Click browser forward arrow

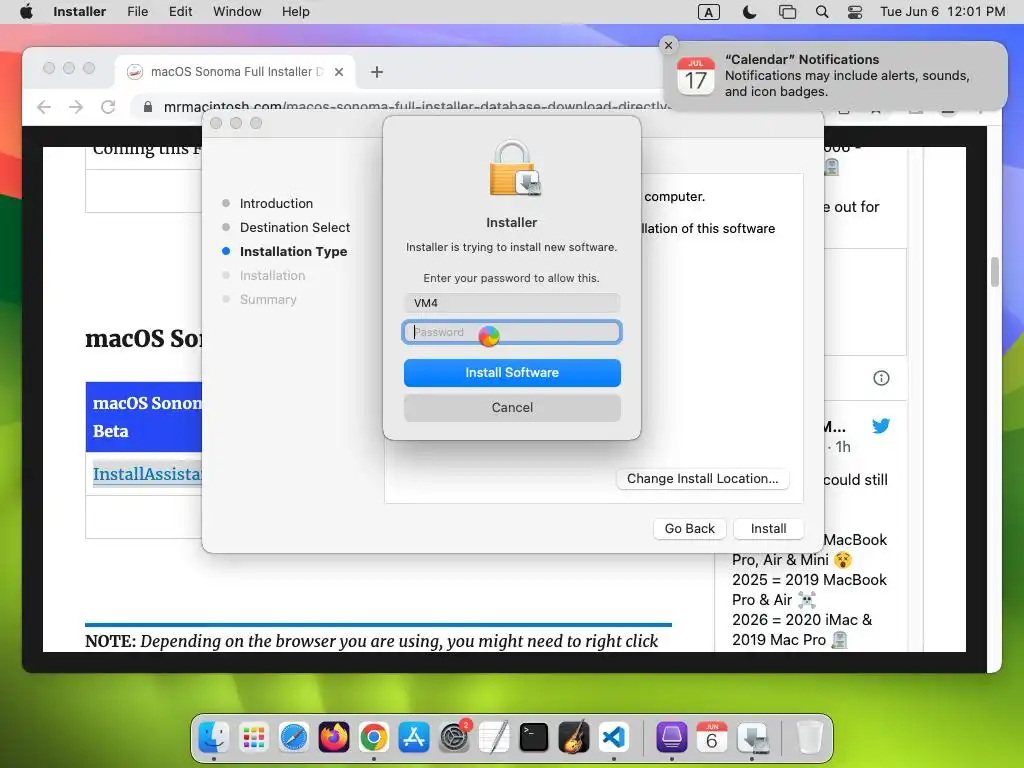coord(76,107)
